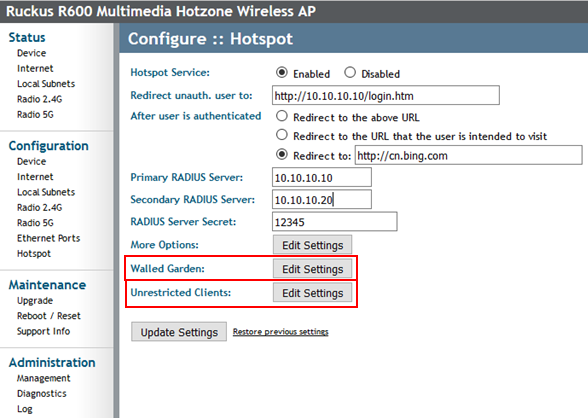This screenshot has width=588, height=418.
Task: Open Device under Configuration section
Action: pos(32,162)
